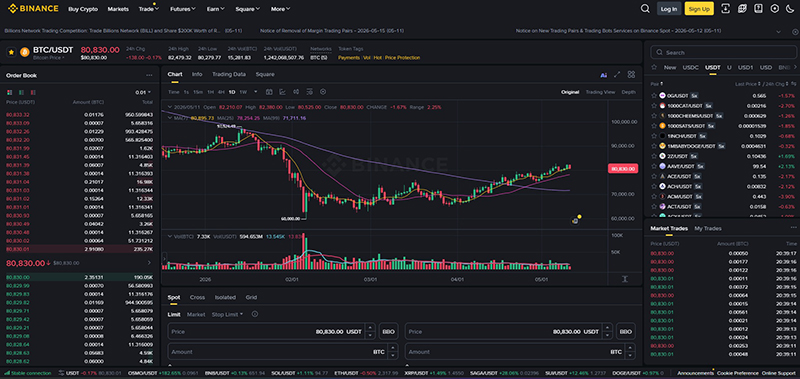
Task: Open the search magnifier in top navigation
Action: click(x=645, y=9)
